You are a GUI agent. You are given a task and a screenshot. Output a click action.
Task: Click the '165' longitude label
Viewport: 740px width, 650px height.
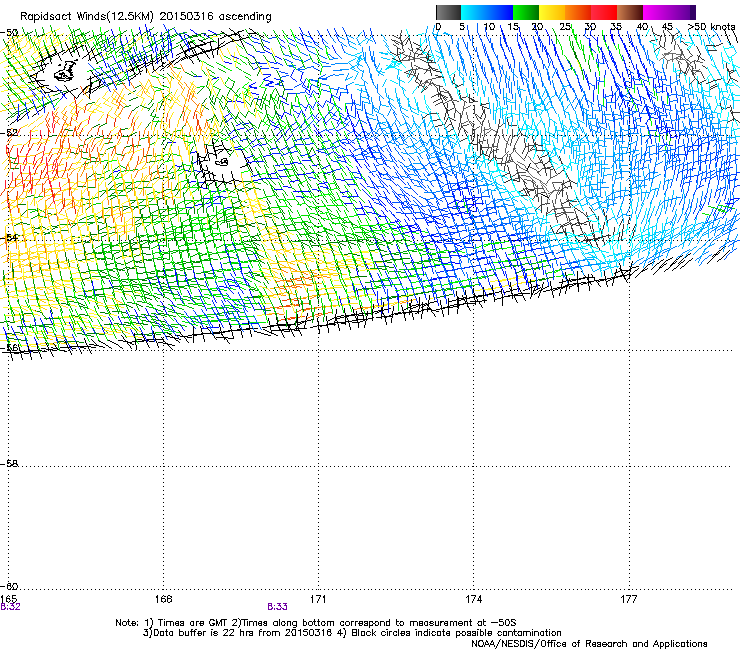9,599
